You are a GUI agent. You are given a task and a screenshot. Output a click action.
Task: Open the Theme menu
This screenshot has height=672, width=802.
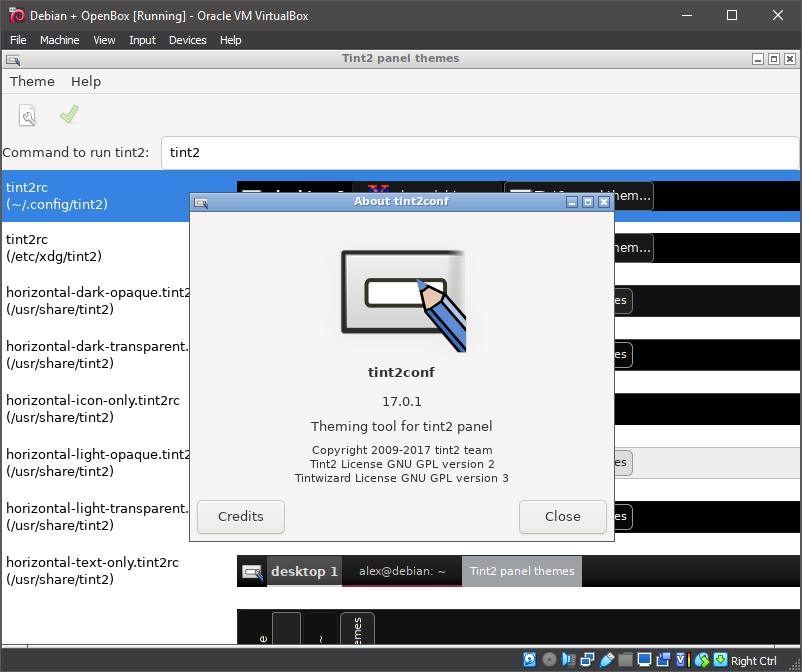pos(31,81)
